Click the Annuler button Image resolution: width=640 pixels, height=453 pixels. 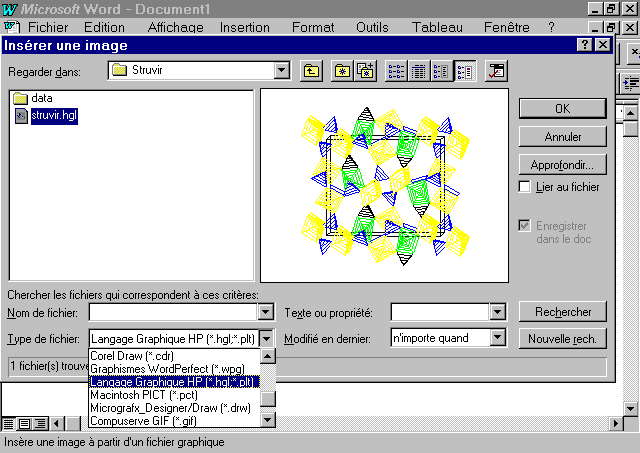pyautogui.click(x=562, y=137)
